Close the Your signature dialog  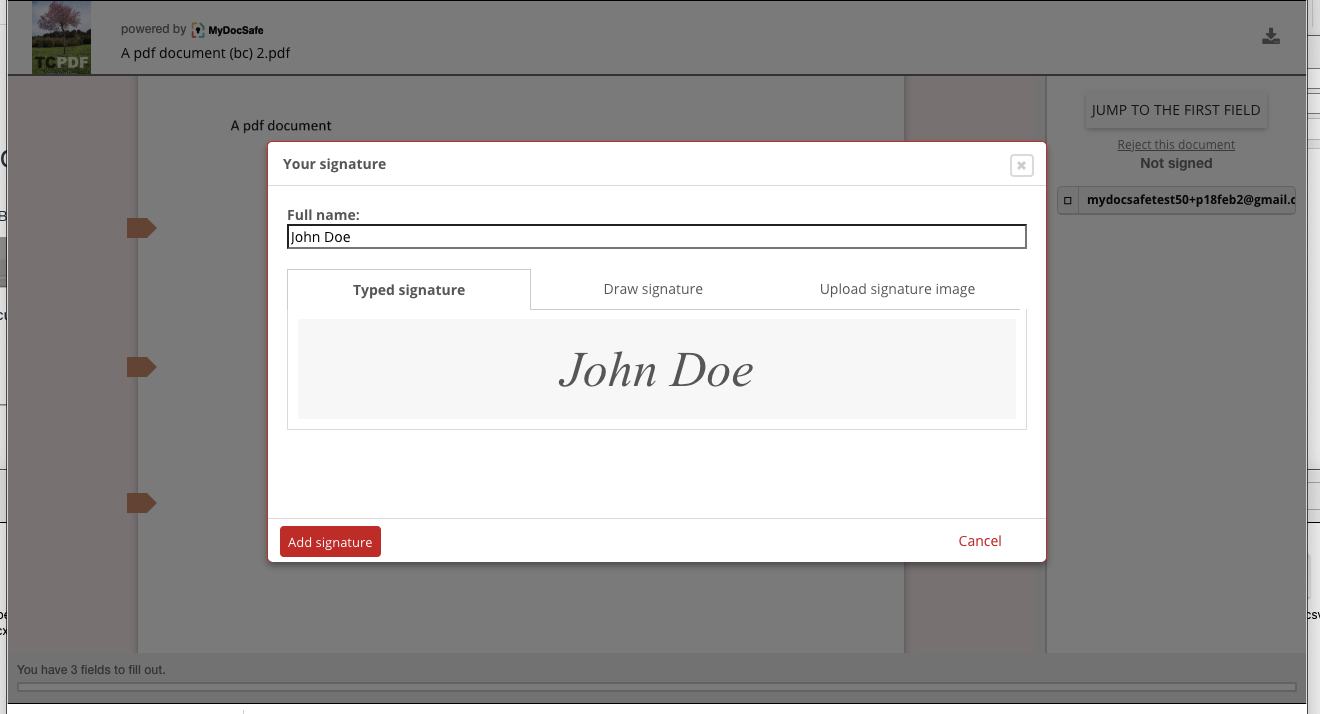[x=1021, y=166]
